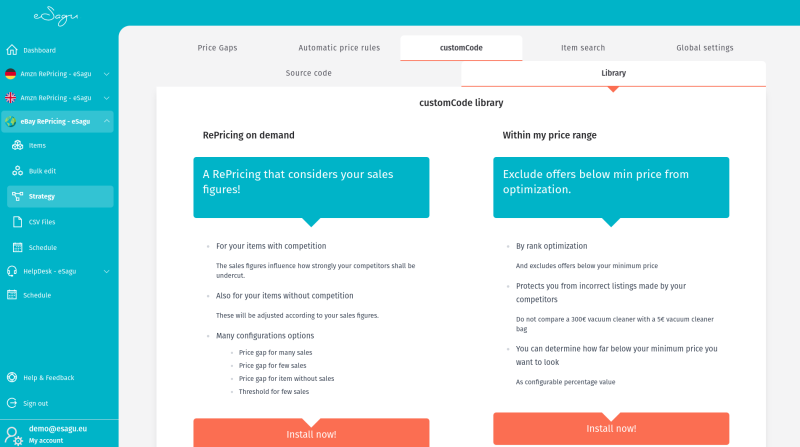
Task: Click the UK flag Amzn RePricing icon
Action: click(10, 97)
